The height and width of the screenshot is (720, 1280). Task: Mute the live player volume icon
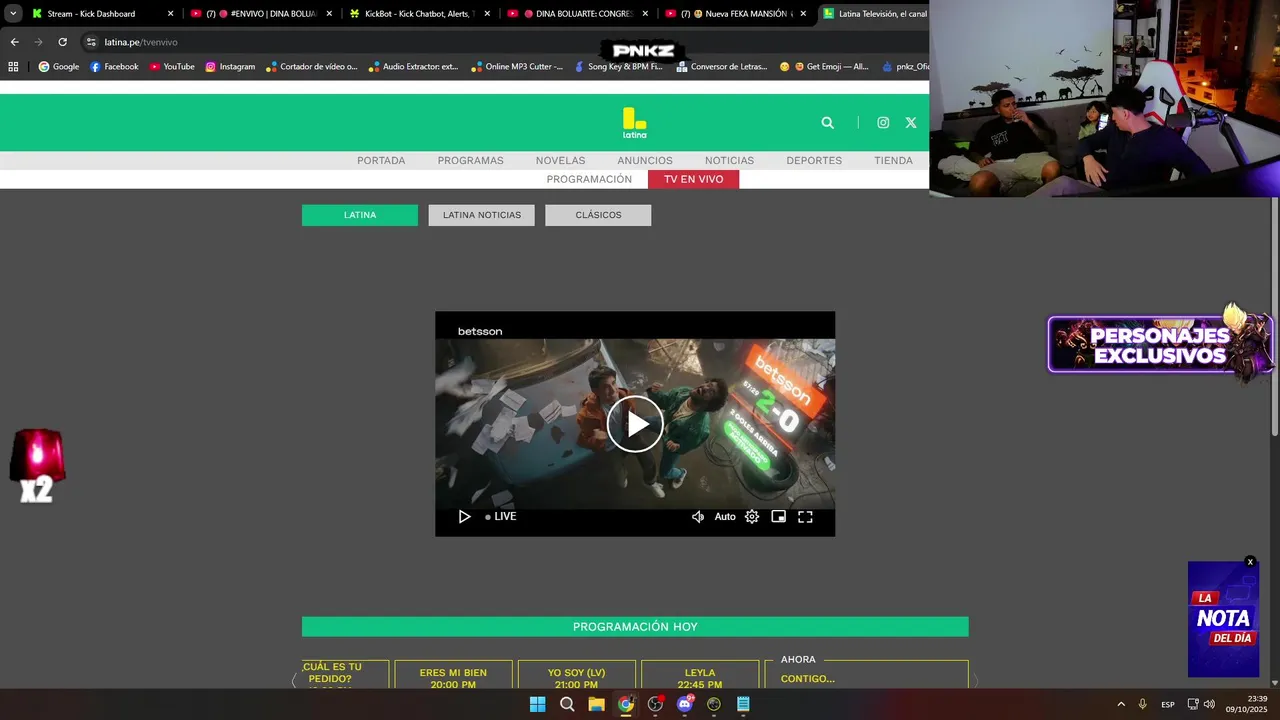point(698,517)
